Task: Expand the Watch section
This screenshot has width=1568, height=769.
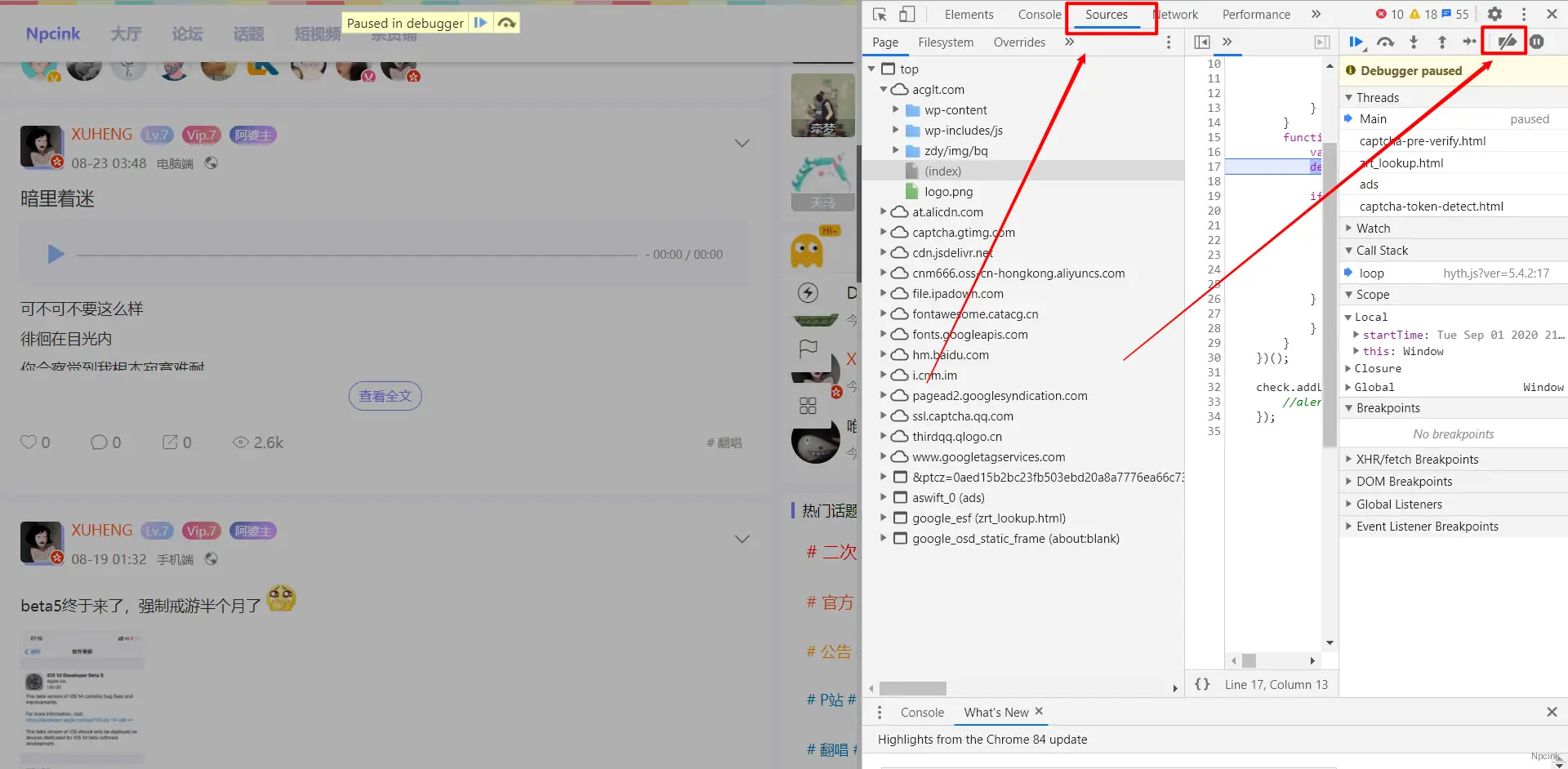Action: [x=1373, y=229]
